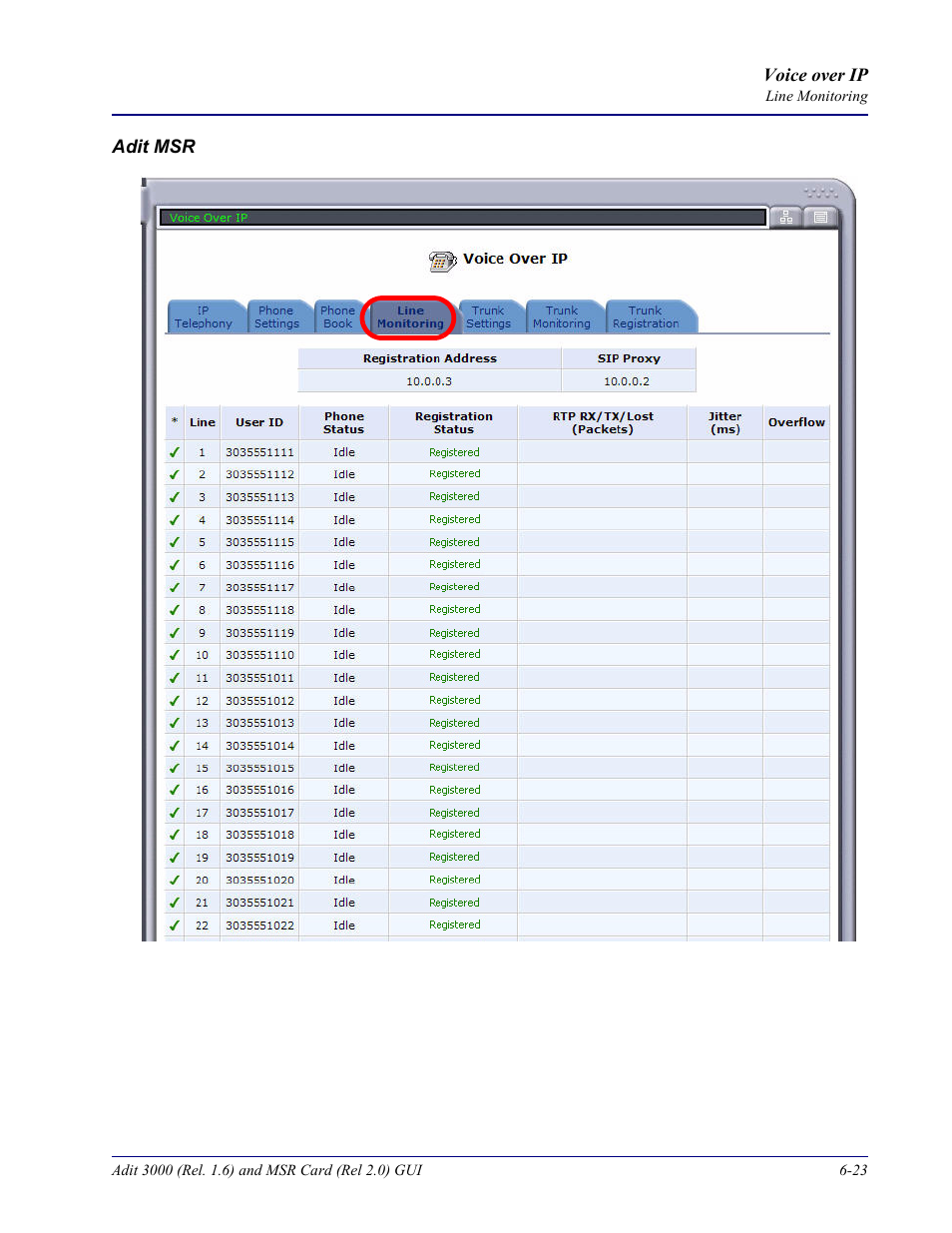Click the Registration Address header cell
952x1233 pixels.
(429, 358)
